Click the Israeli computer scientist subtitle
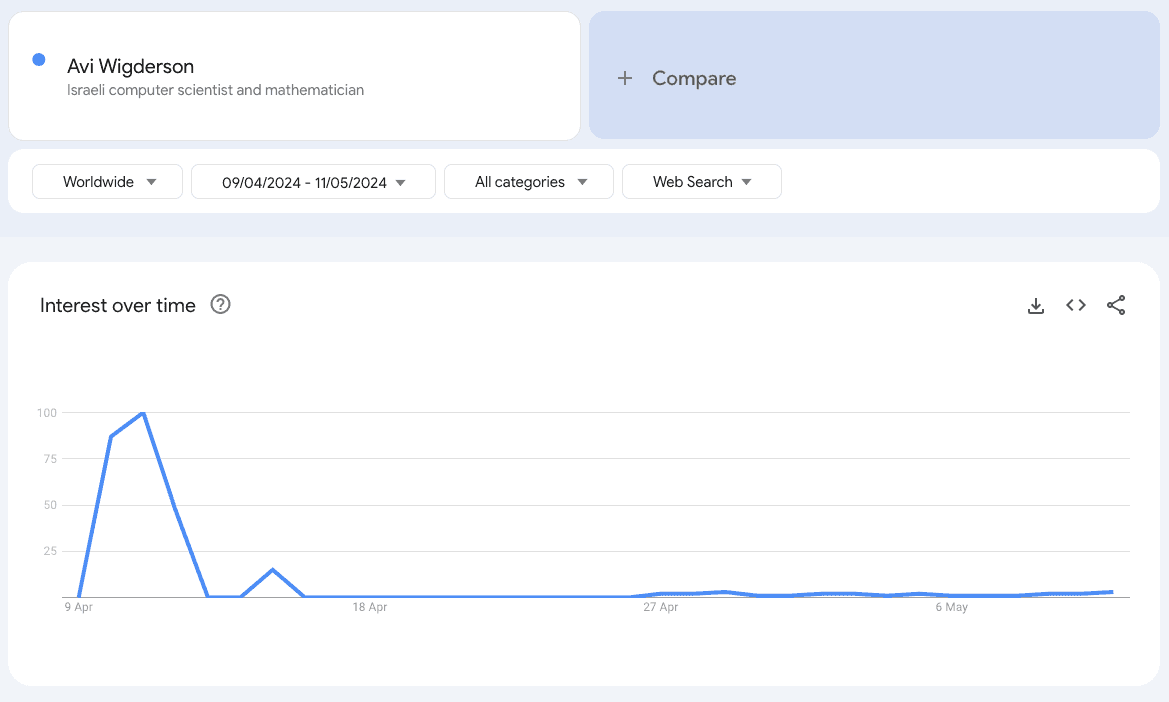The image size is (1169, 702). [x=215, y=90]
